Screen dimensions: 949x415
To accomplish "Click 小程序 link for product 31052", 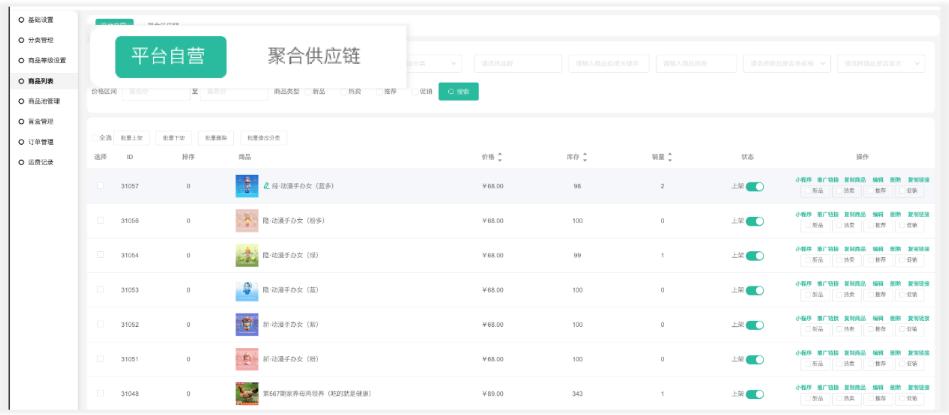I will click(x=804, y=318).
